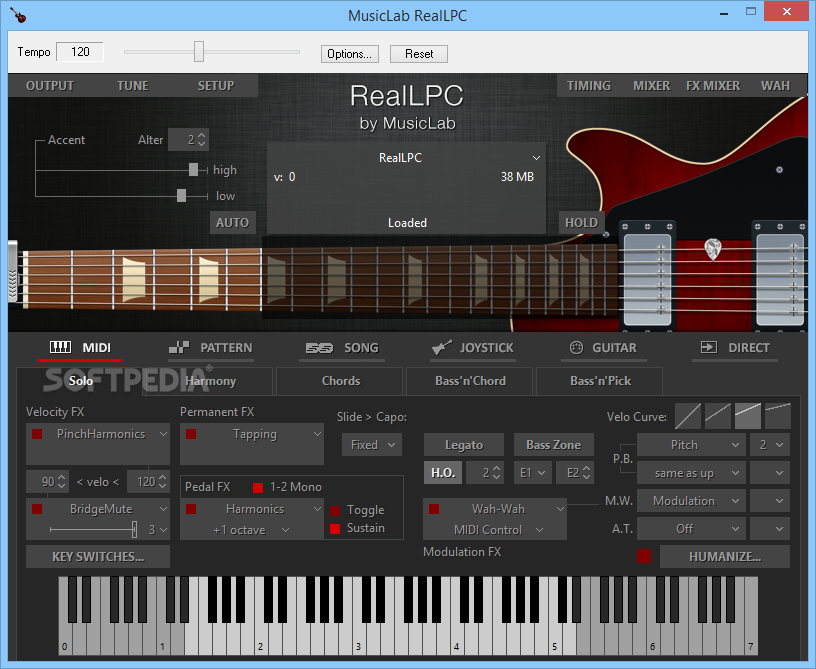Select the first linear Velo Curve icon
This screenshot has height=669, width=816.
tap(687, 416)
